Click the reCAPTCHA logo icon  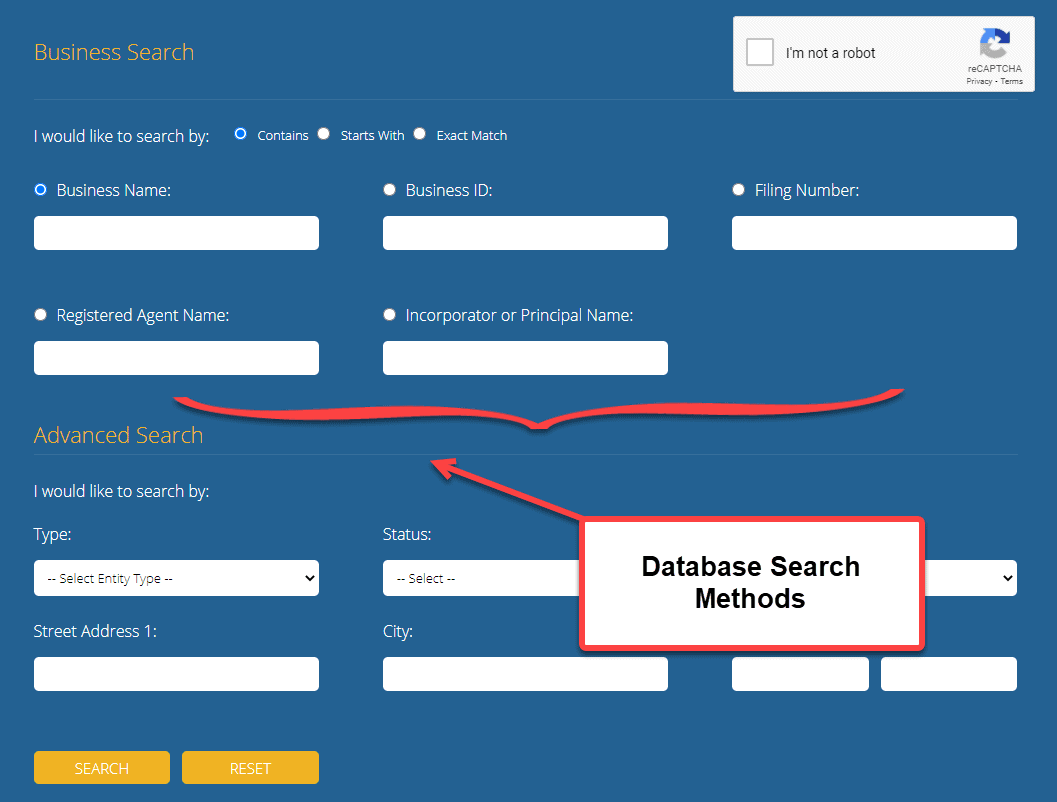point(994,43)
